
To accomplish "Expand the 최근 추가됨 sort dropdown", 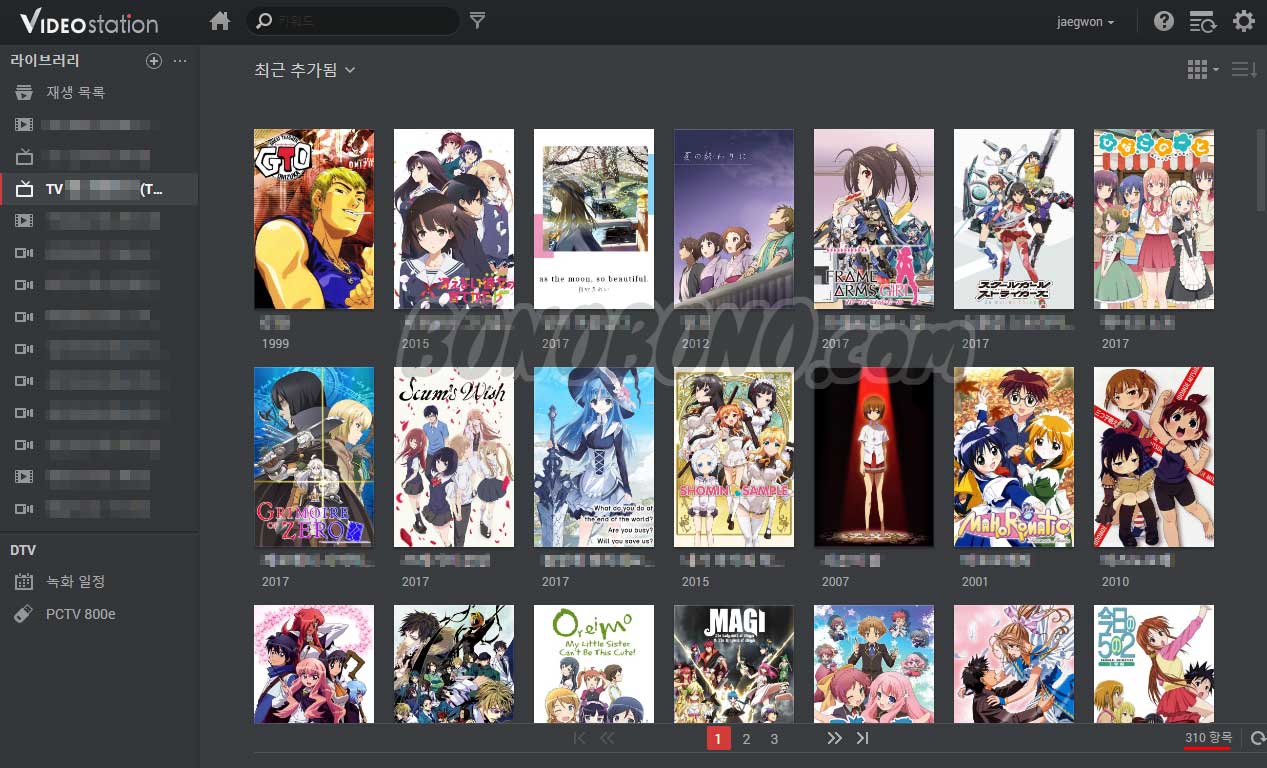I will [x=305, y=70].
